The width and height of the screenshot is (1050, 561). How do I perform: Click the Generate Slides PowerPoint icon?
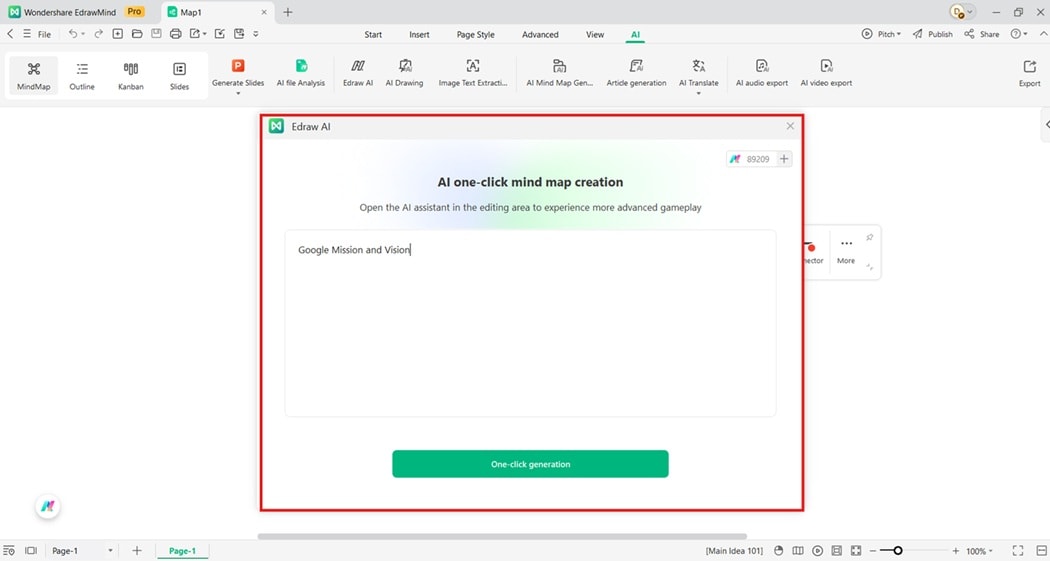[238, 66]
